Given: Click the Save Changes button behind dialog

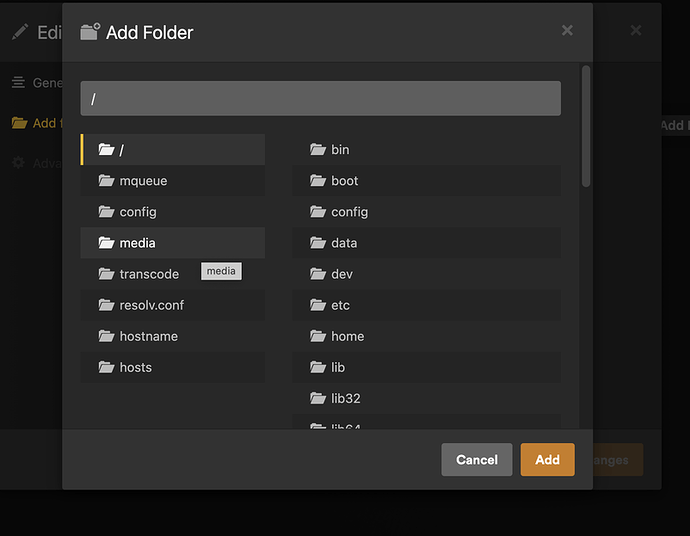Looking at the screenshot, I should (x=618, y=460).
